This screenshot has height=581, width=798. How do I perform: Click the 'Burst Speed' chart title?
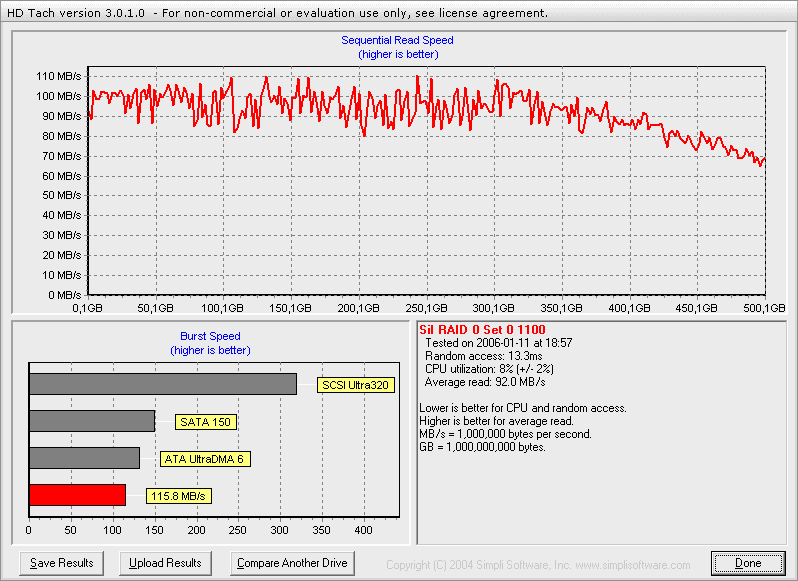[210, 336]
